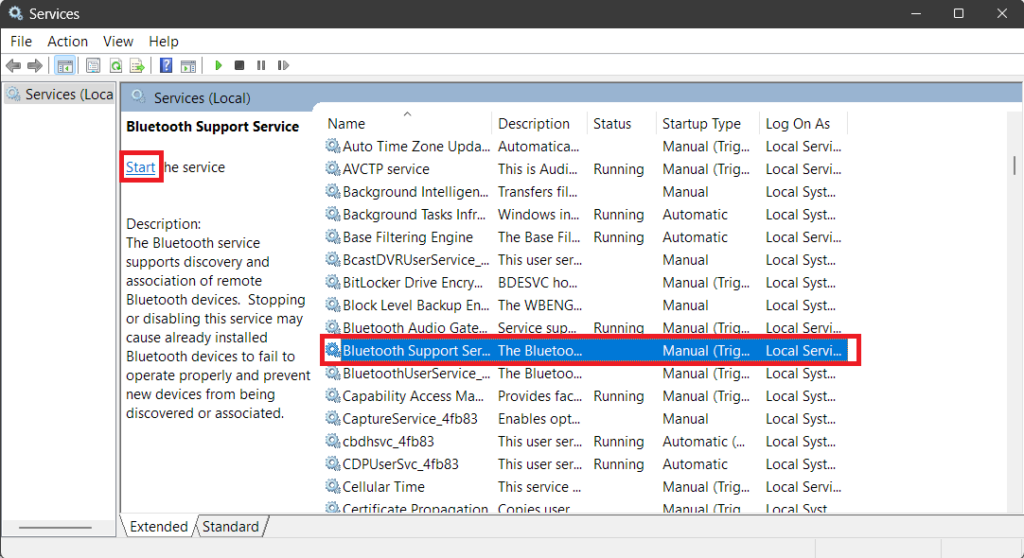Viewport: 1024px width, 558px height.
Task: Click the Show/Hide Console Tree toolbar icon
Action: (x=65, y=66)
